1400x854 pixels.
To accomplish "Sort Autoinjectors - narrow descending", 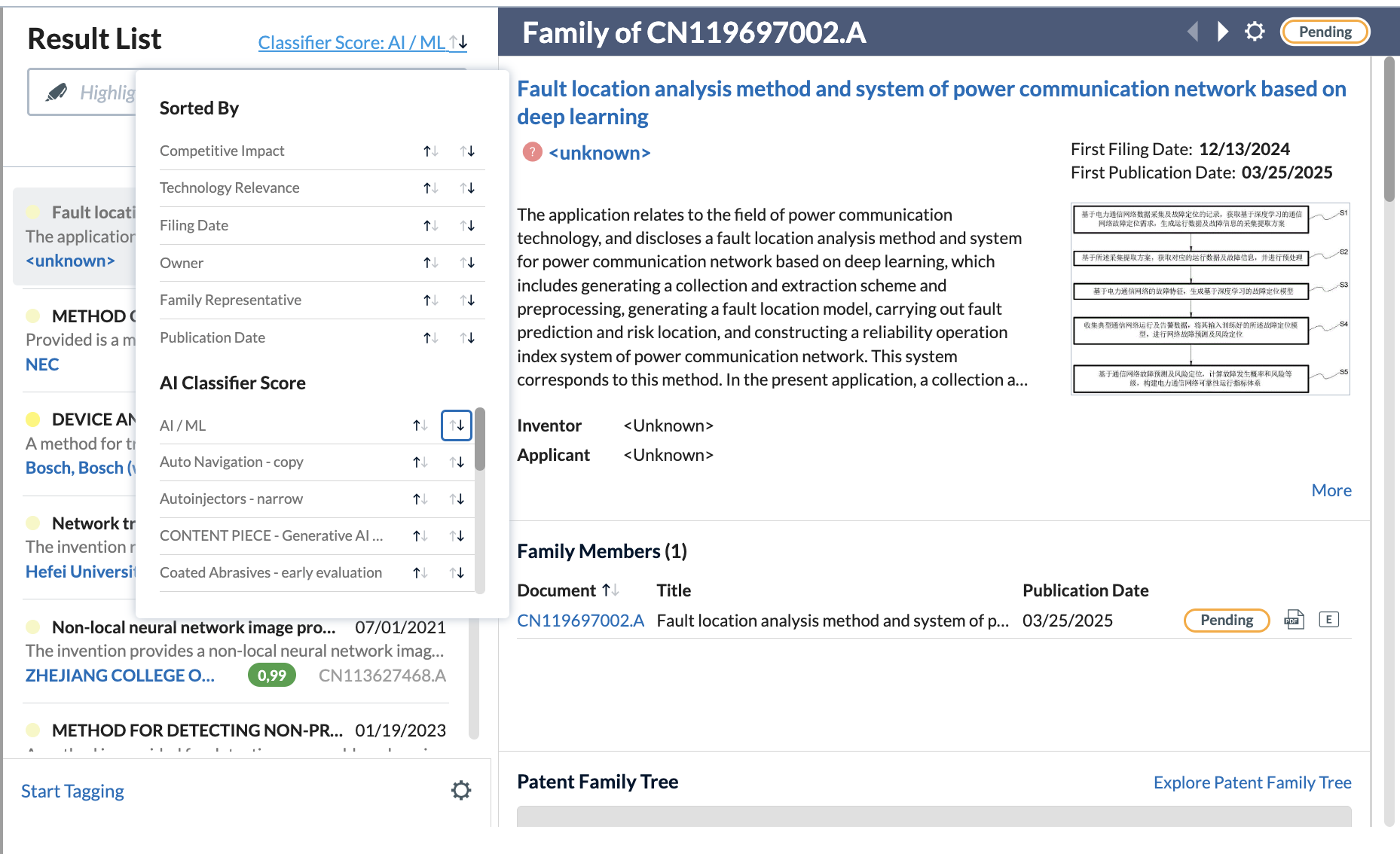I will click(457, 499).
